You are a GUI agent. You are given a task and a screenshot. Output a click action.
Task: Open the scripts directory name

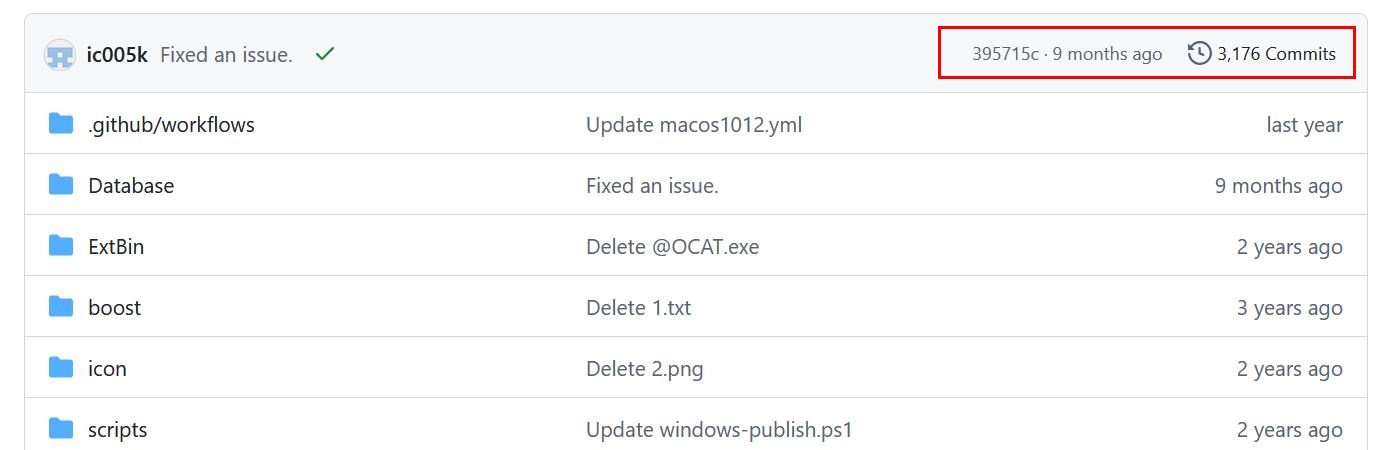[117, 430]
